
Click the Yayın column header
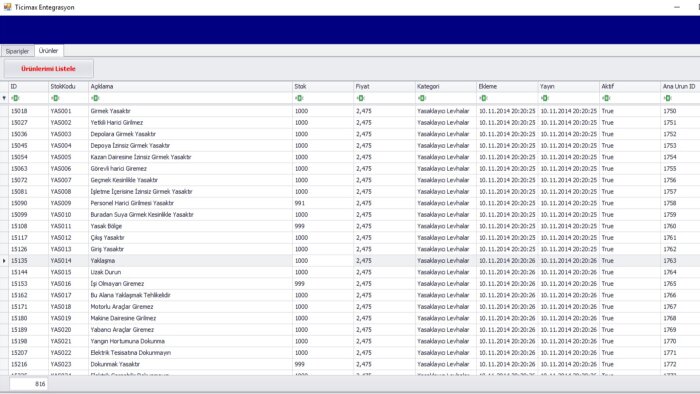[569, 87]
